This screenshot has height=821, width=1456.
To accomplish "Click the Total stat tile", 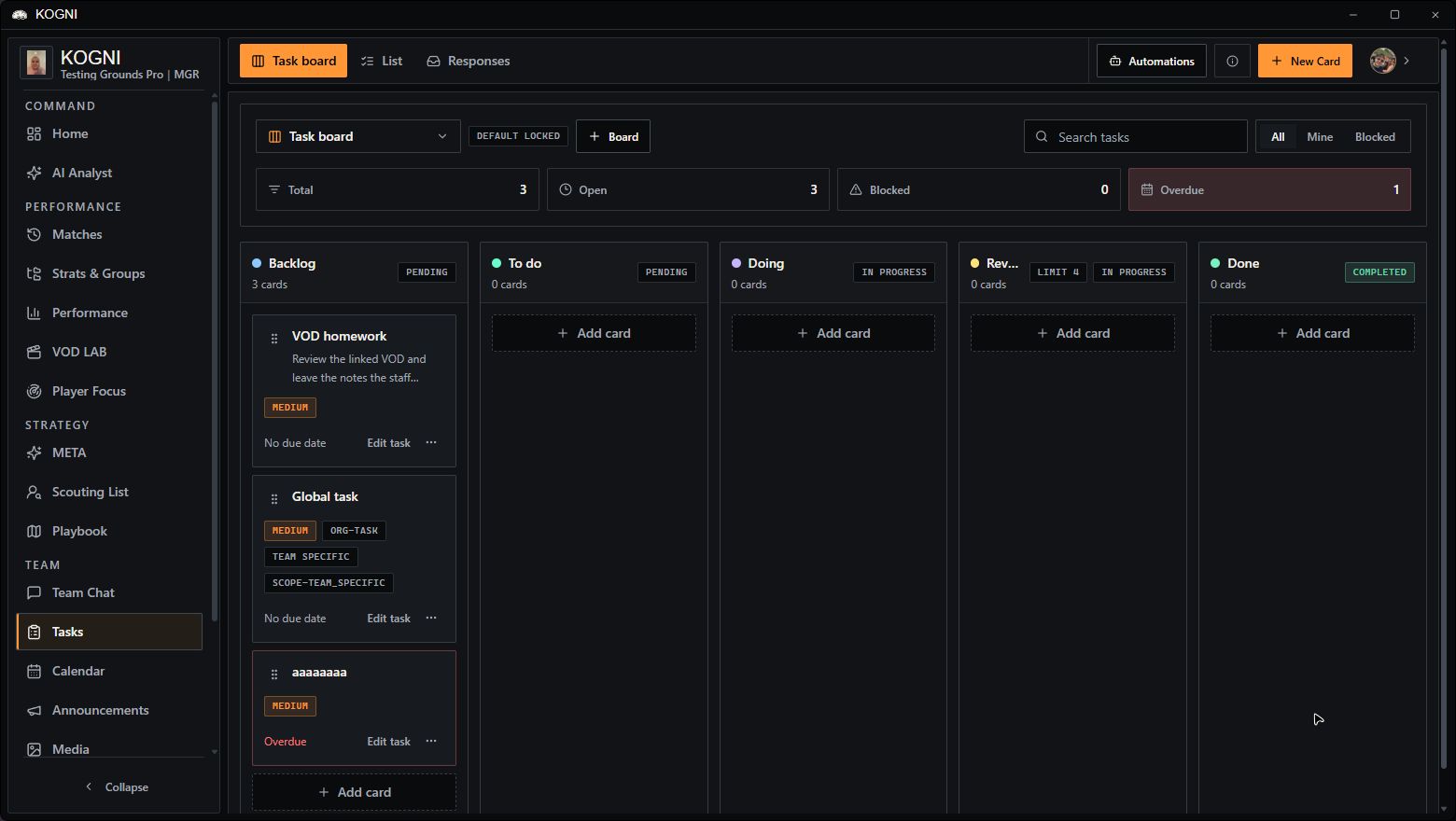I will click(x=397, y=189).
